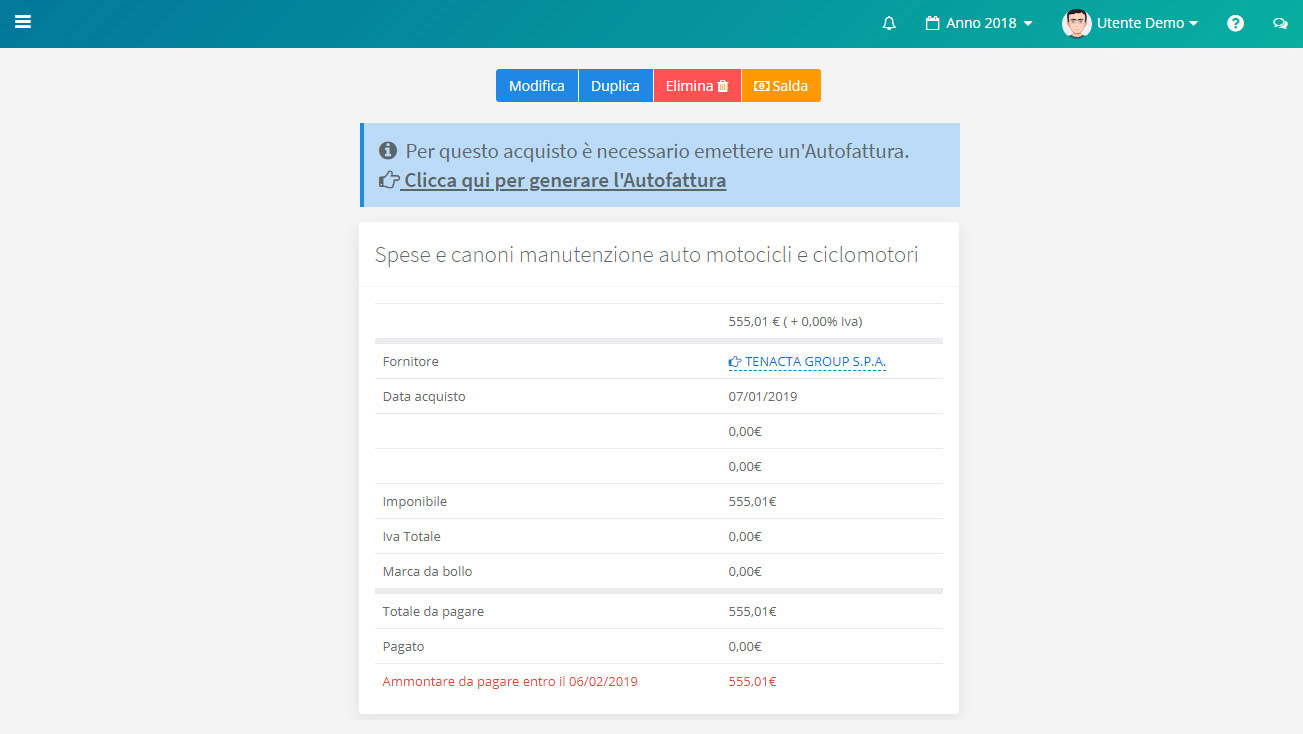Click the trash icon on Elimina
The height and width of the screenshot is (734, 1303).
click(723, 86)
